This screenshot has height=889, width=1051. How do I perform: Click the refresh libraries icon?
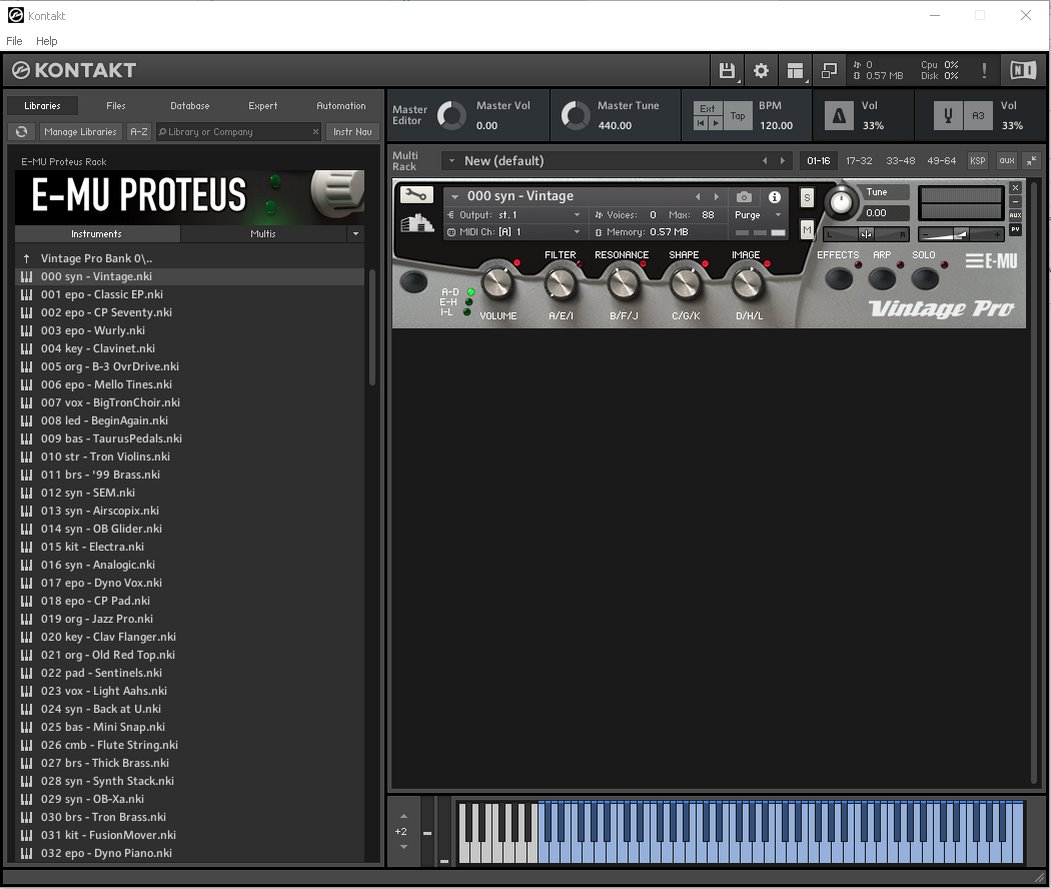pyautogui.click(x=21, y=132)
